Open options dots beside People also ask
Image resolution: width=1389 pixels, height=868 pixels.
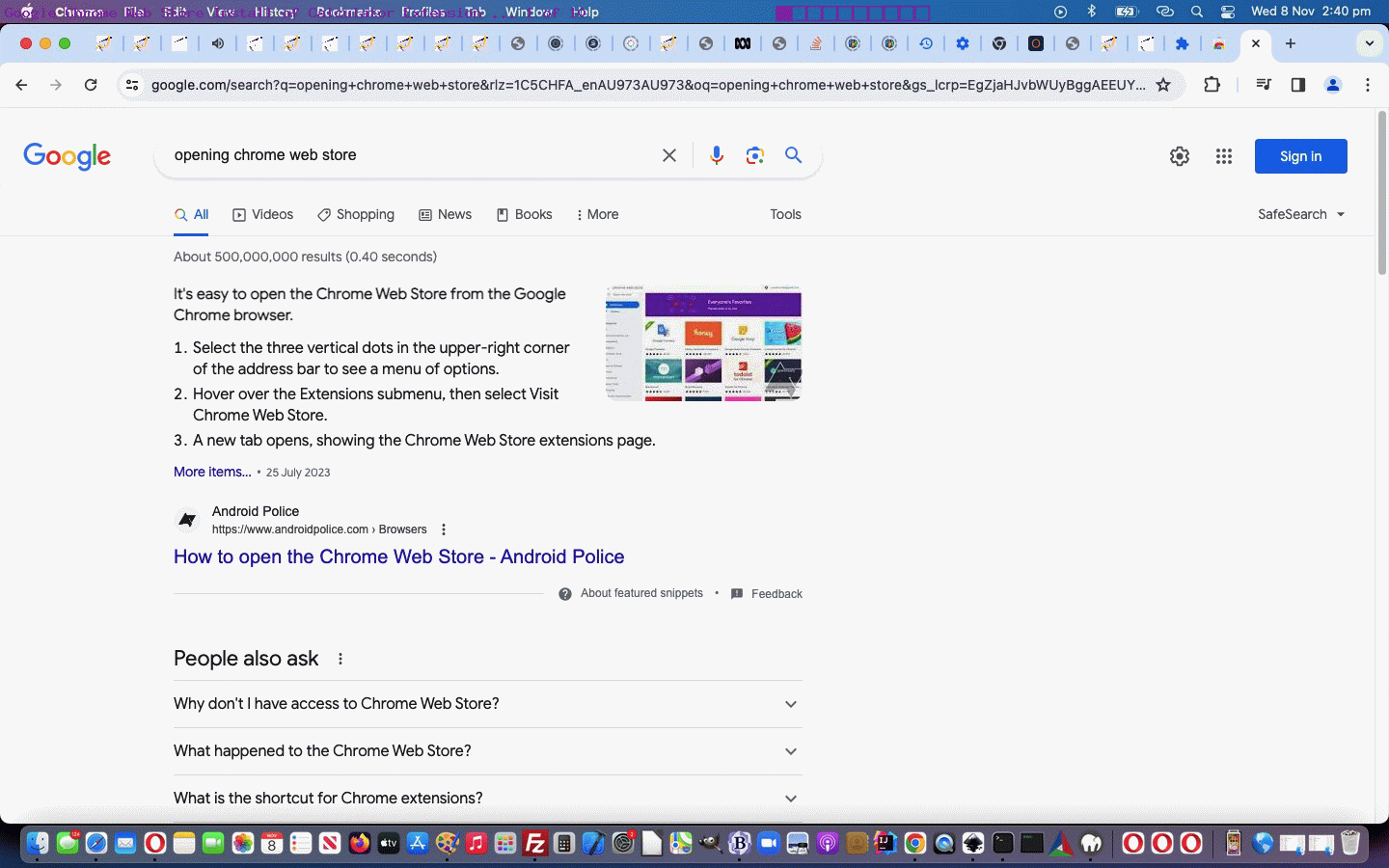340,659
